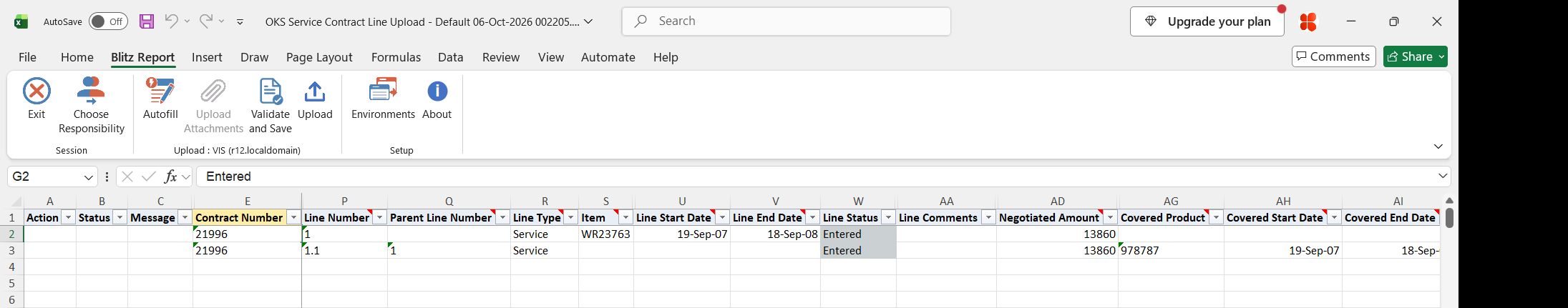This screenshot has width=1568, height=308.
Task: Confirm entry with the checkmark
Action: click(149, 177)
